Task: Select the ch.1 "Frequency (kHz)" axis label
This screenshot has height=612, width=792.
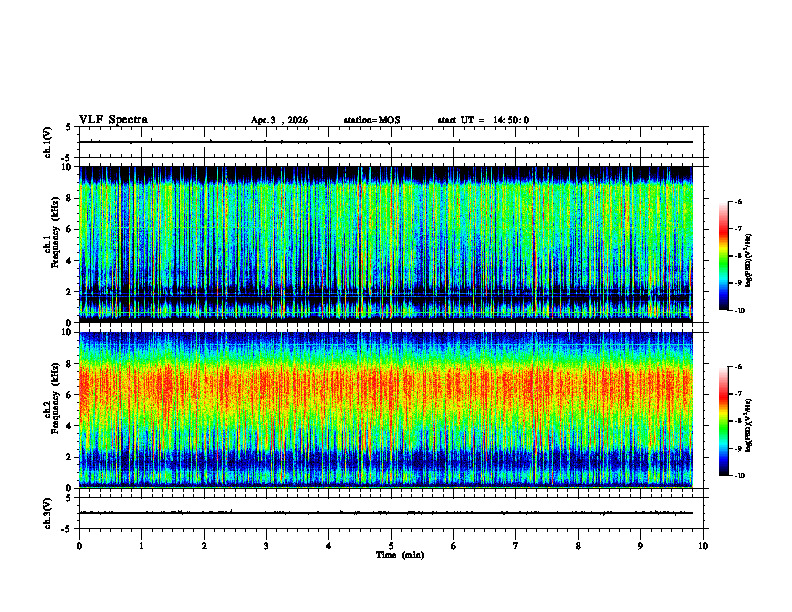Action: click(55, 232)
